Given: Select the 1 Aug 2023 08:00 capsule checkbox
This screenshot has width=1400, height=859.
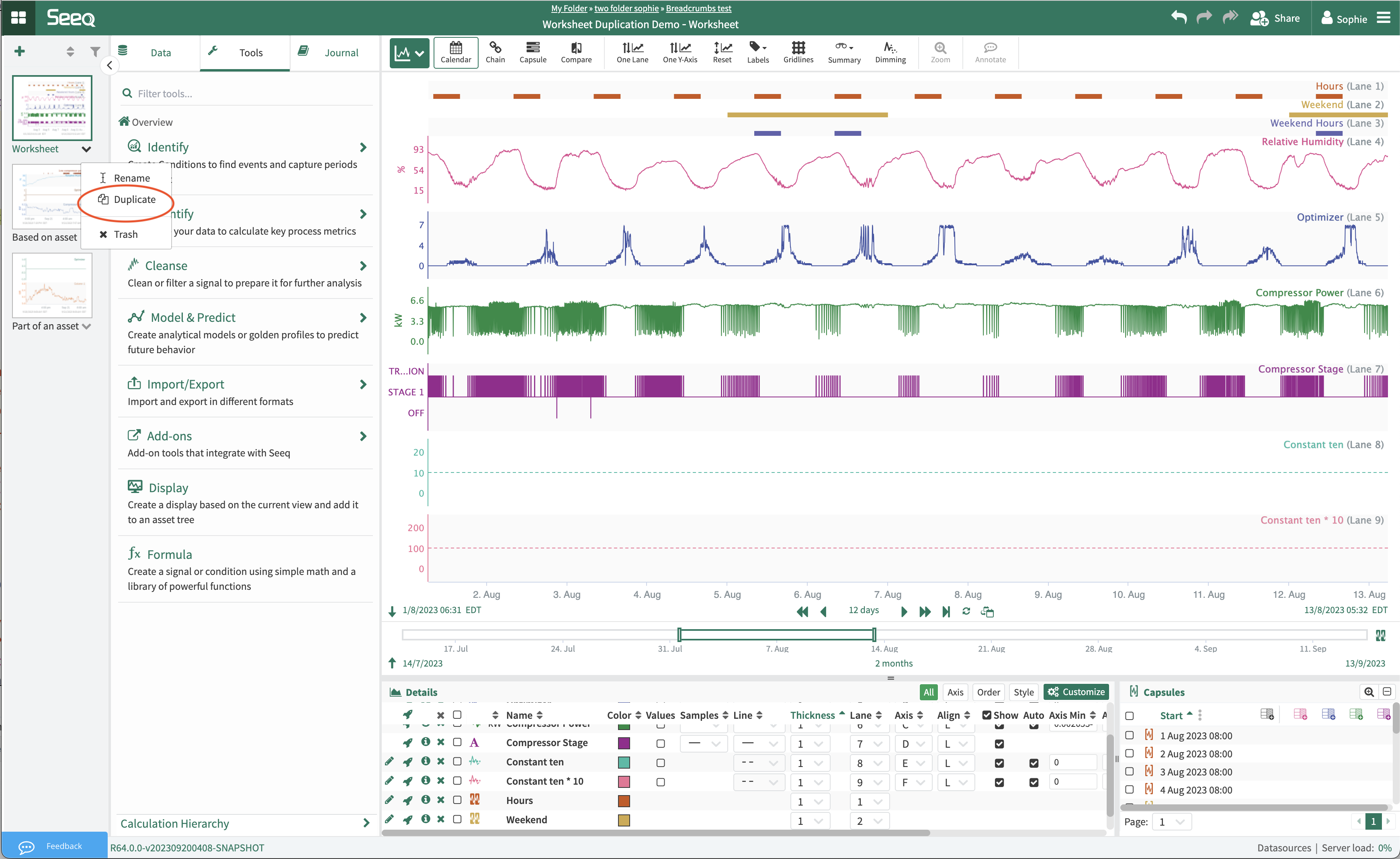Looking at the screenshot, I should (x=1129, y=735).
